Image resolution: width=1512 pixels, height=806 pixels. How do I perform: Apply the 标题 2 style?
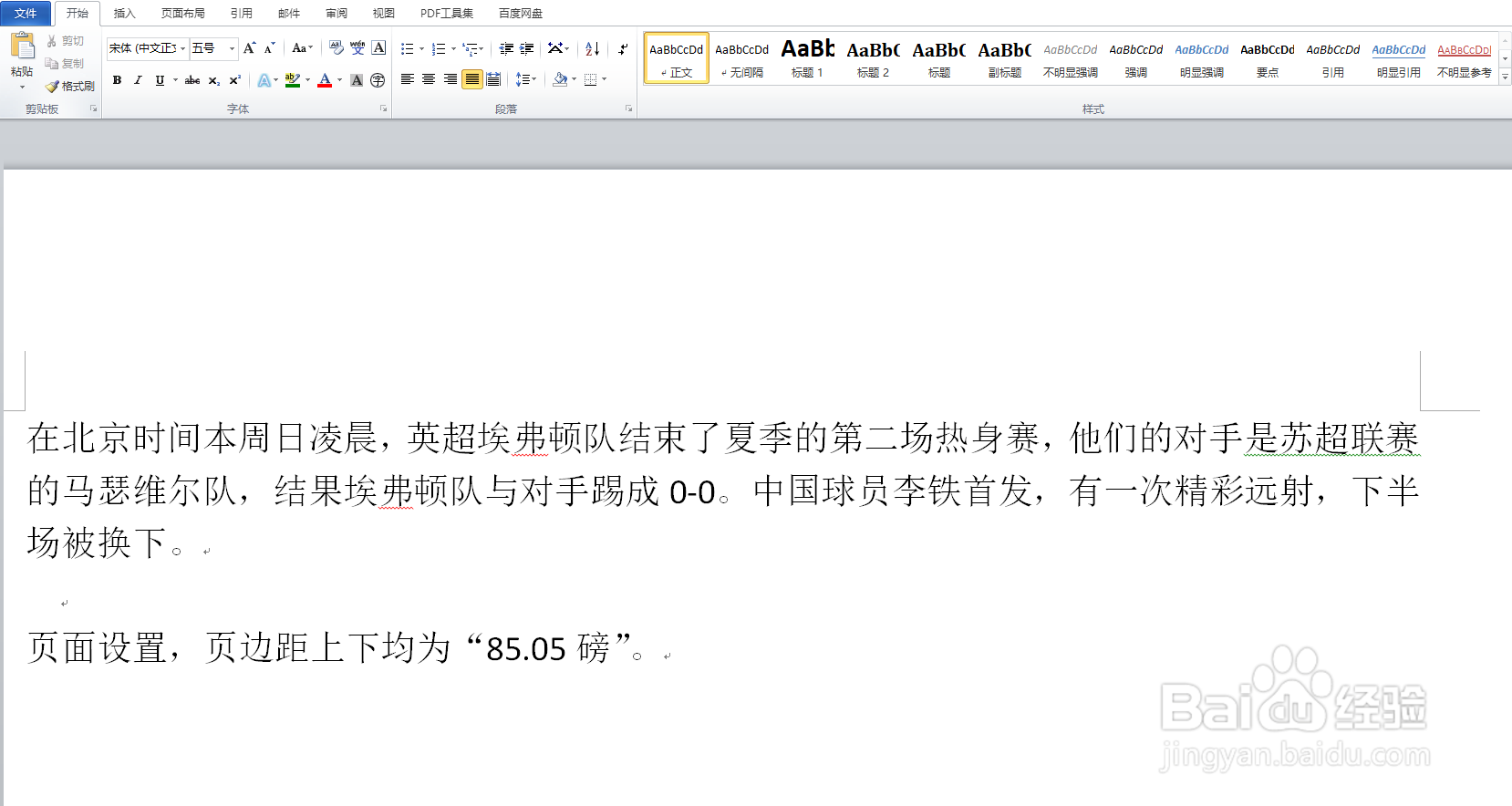[873, 58]
